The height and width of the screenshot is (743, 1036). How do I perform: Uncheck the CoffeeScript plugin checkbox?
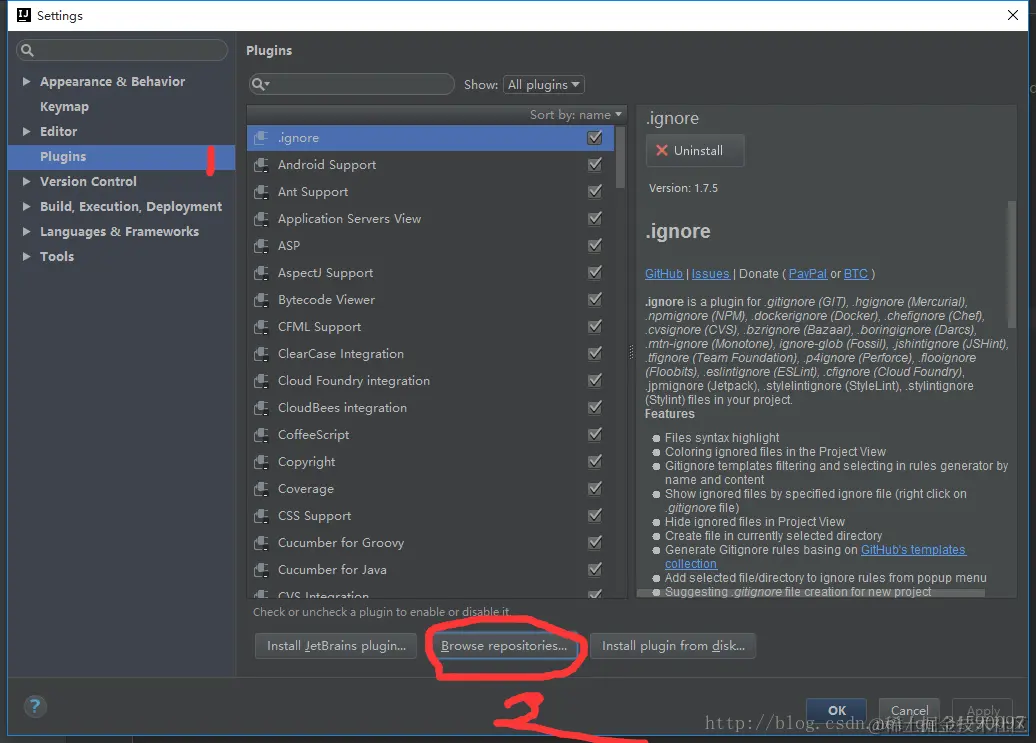(x=595, y=435)
